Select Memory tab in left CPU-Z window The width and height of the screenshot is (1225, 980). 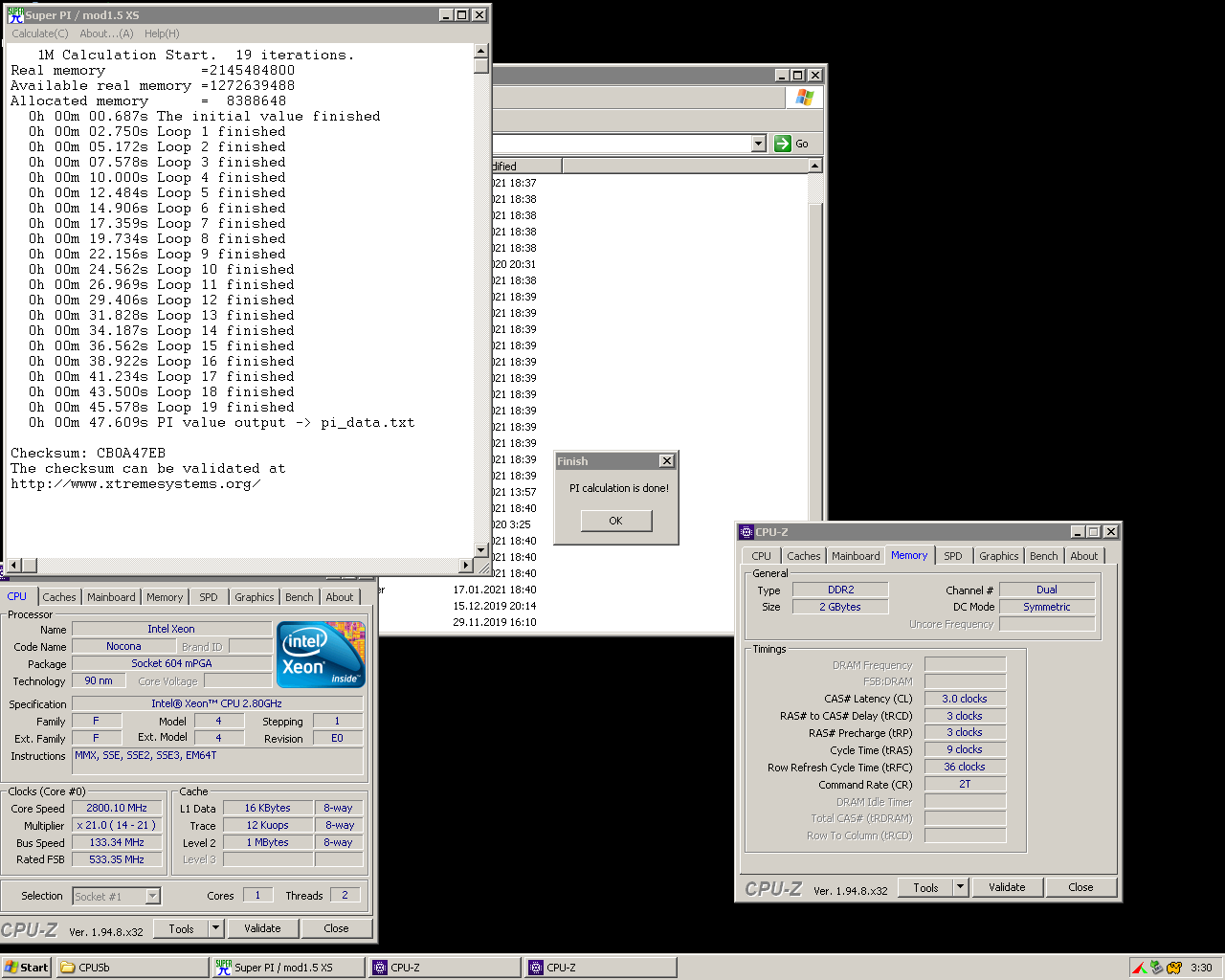point(165,597)
